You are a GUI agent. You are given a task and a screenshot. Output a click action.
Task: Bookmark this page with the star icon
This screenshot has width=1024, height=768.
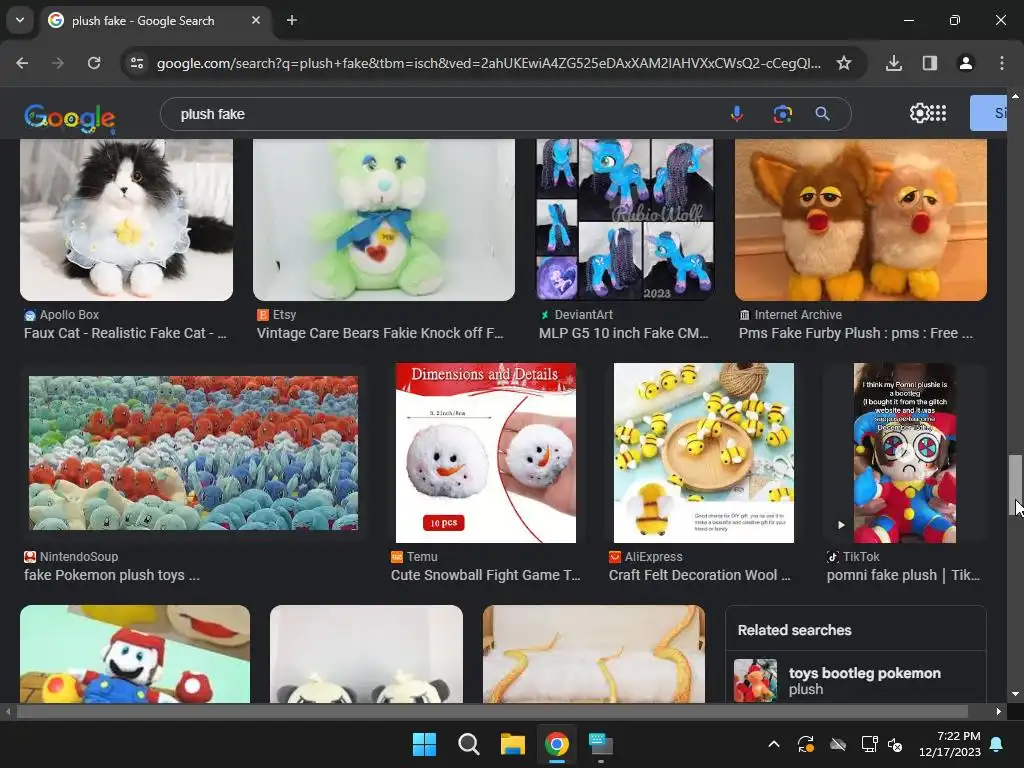[x=844, y=63]
